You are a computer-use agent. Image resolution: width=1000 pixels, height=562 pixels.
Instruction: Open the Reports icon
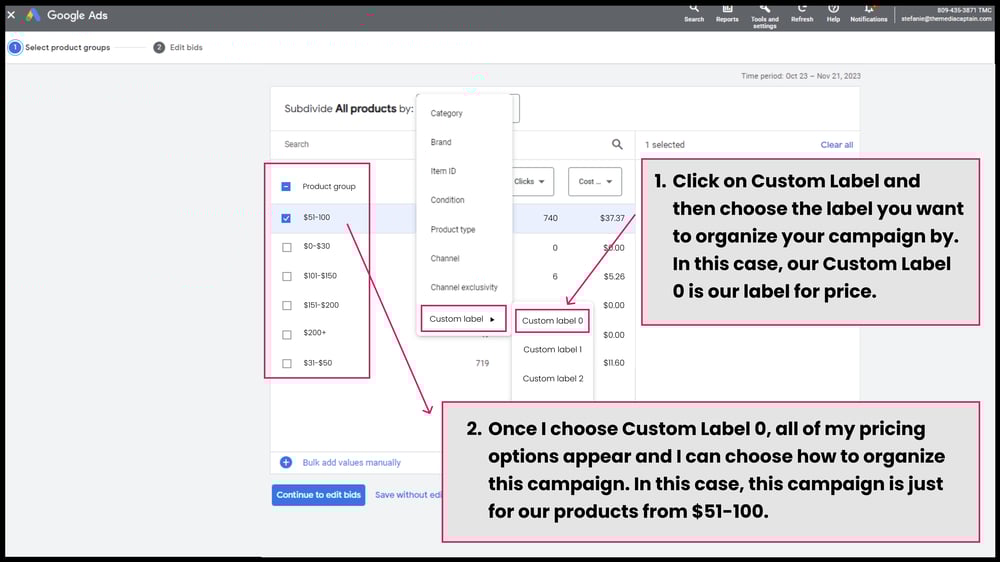point(727,13)
